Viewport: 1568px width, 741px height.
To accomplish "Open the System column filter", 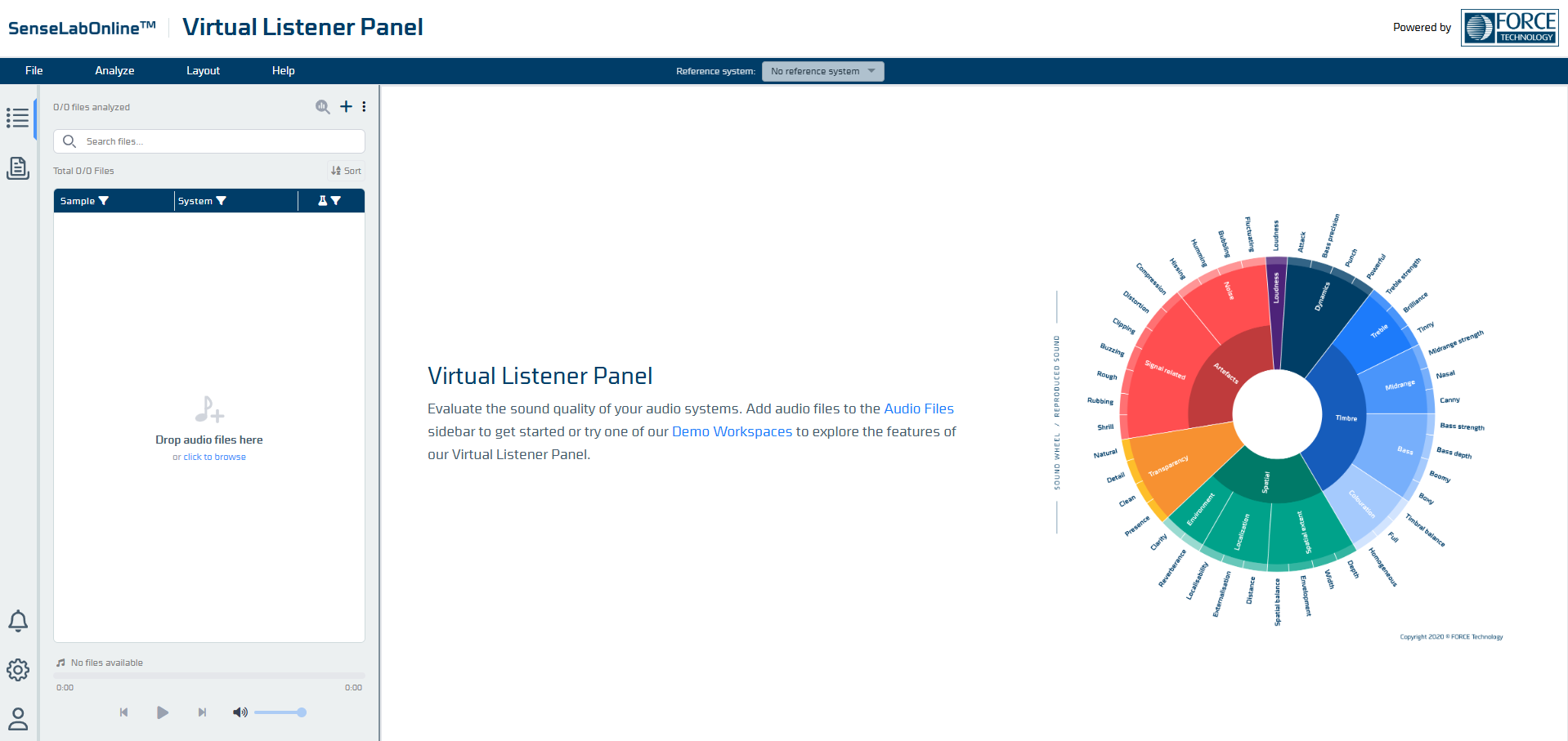I will click(222, 201).
